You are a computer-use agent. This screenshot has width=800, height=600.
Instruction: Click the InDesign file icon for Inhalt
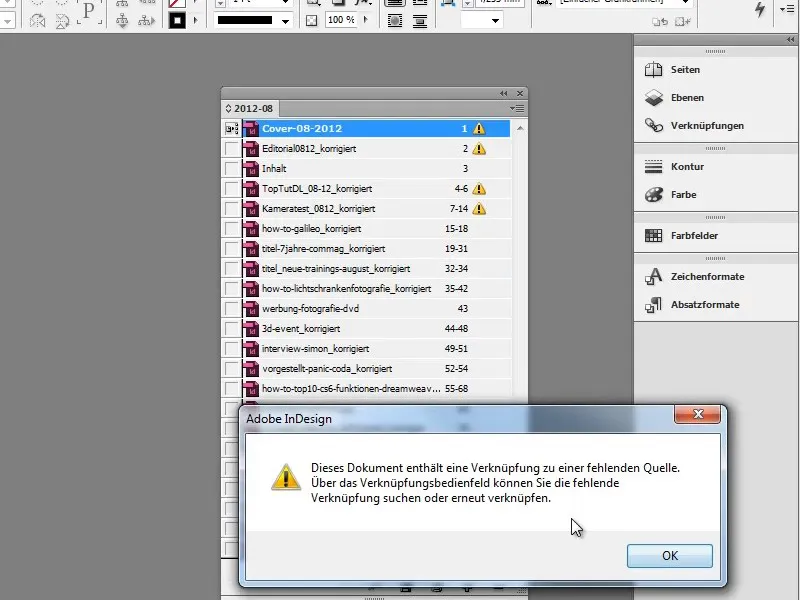click(251, 168)
